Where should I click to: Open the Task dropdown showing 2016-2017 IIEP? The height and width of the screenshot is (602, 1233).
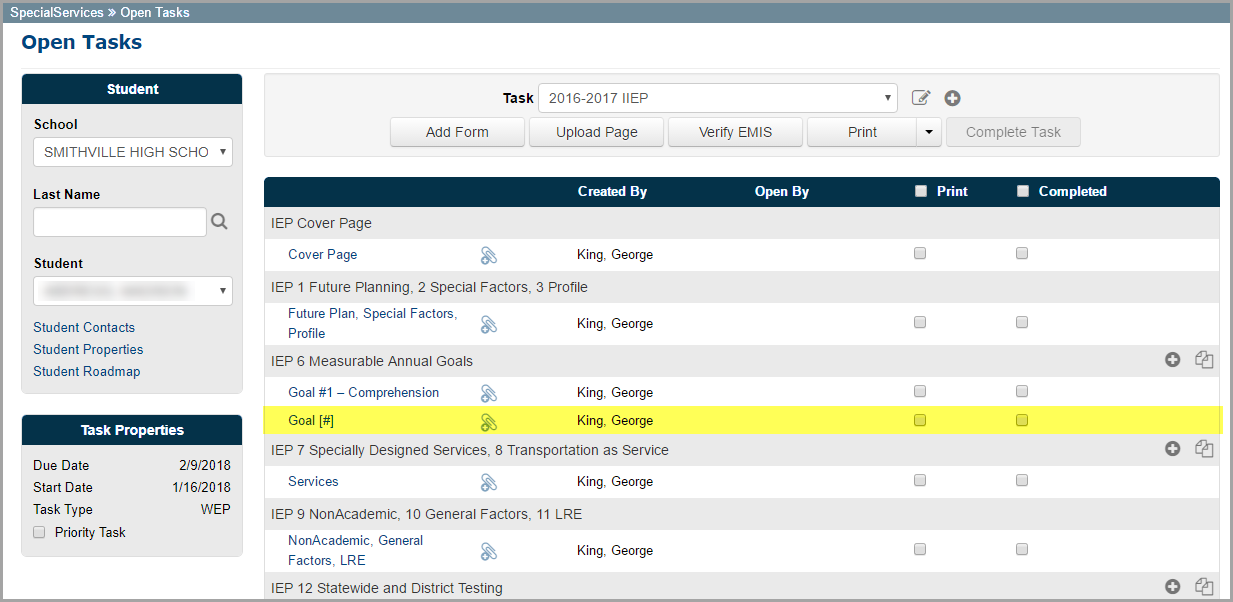click(x=718, y=98)
